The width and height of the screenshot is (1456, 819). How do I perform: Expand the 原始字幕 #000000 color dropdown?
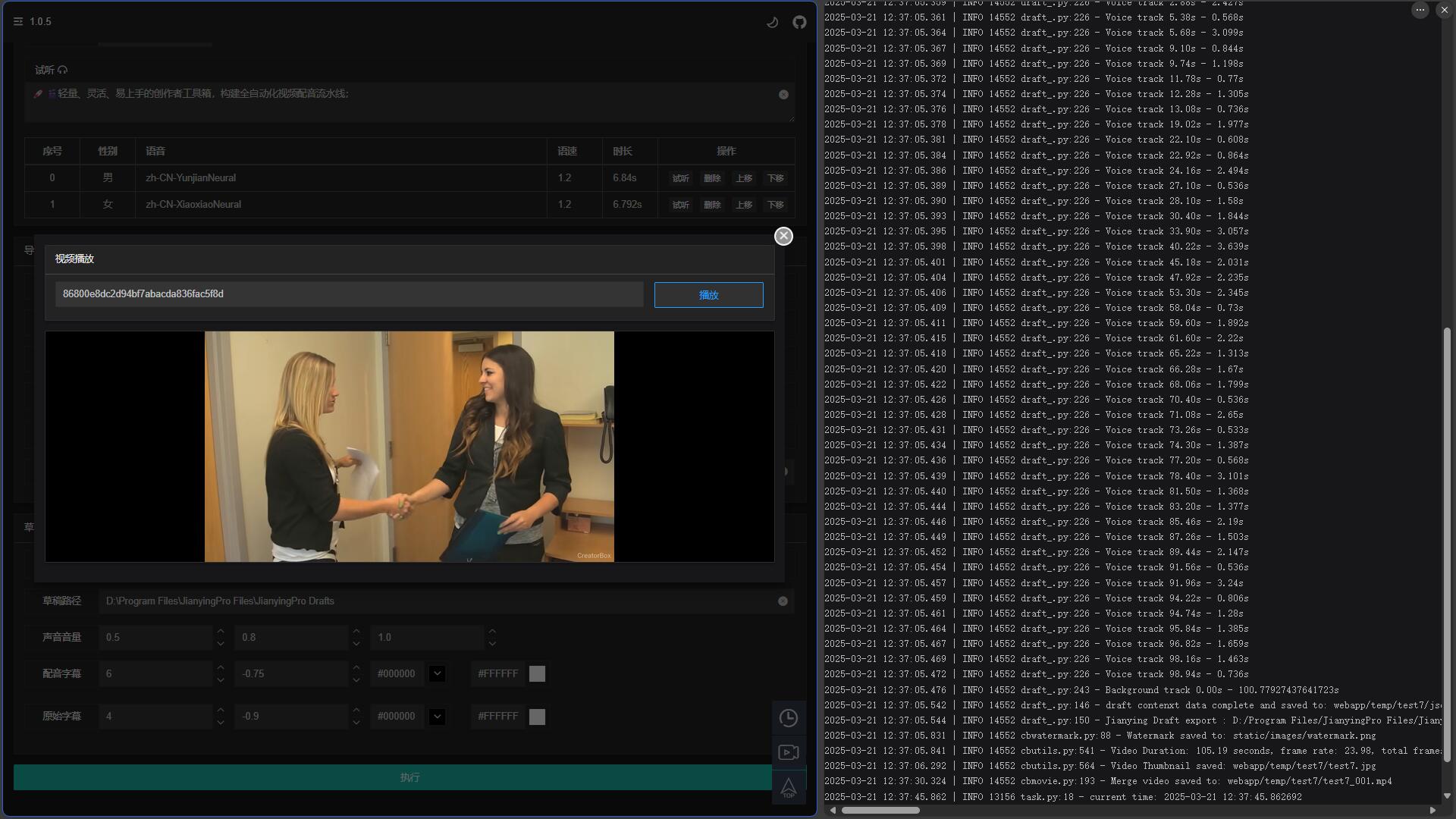[x=437, y=716]
